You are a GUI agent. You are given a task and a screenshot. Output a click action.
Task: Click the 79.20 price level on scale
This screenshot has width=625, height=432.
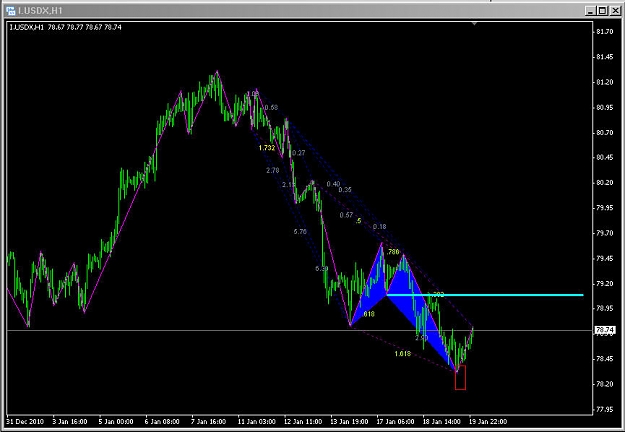click(x=604, y=283)
